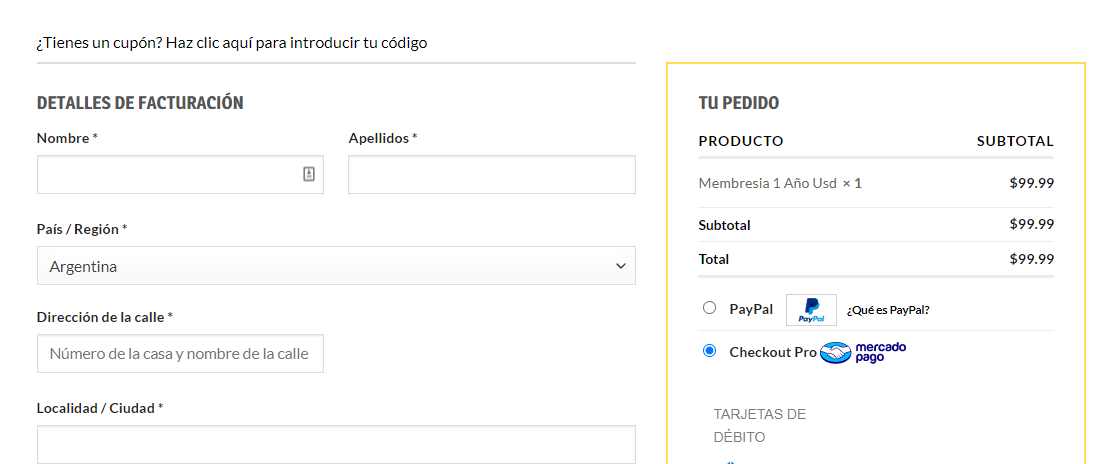Click the Localidad / Ciudad input field
Image resolution: width=1118 pixels, height=464 pixels.
pos(337,445)
